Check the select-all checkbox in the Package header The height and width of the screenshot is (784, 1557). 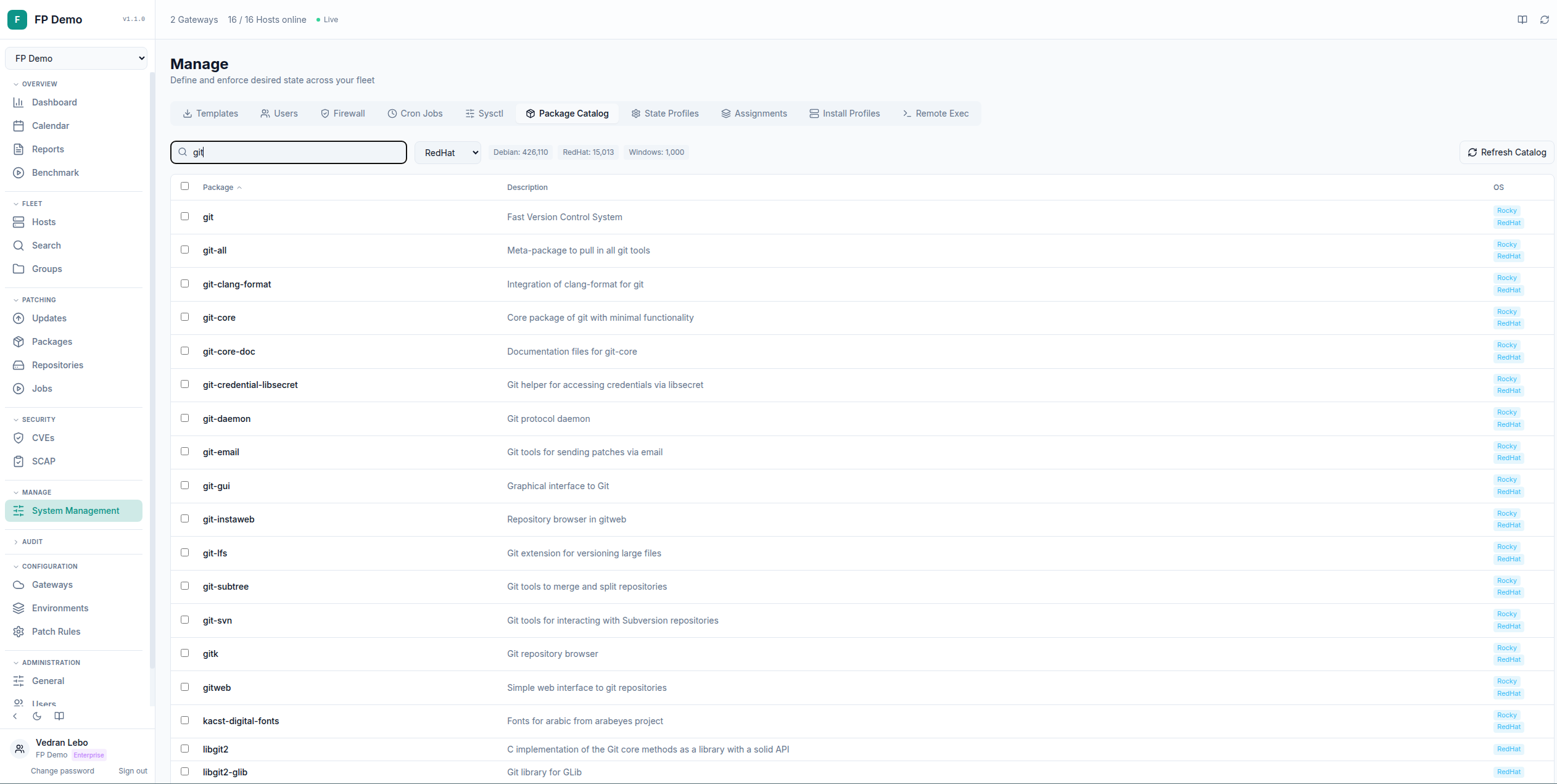pyautogui.click(x=185, y=186)
